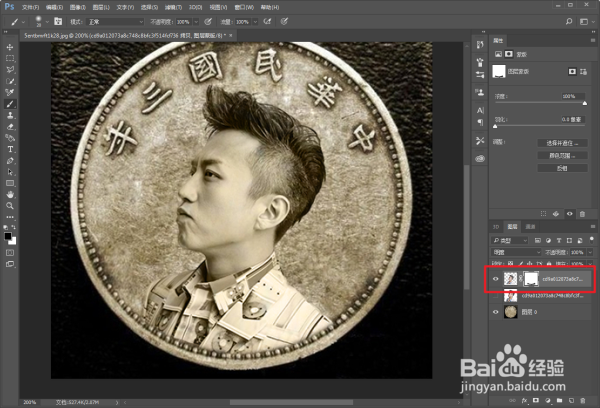
Task: Delete layer trash icon in Layers panel
Action: (x=583, y=400)
